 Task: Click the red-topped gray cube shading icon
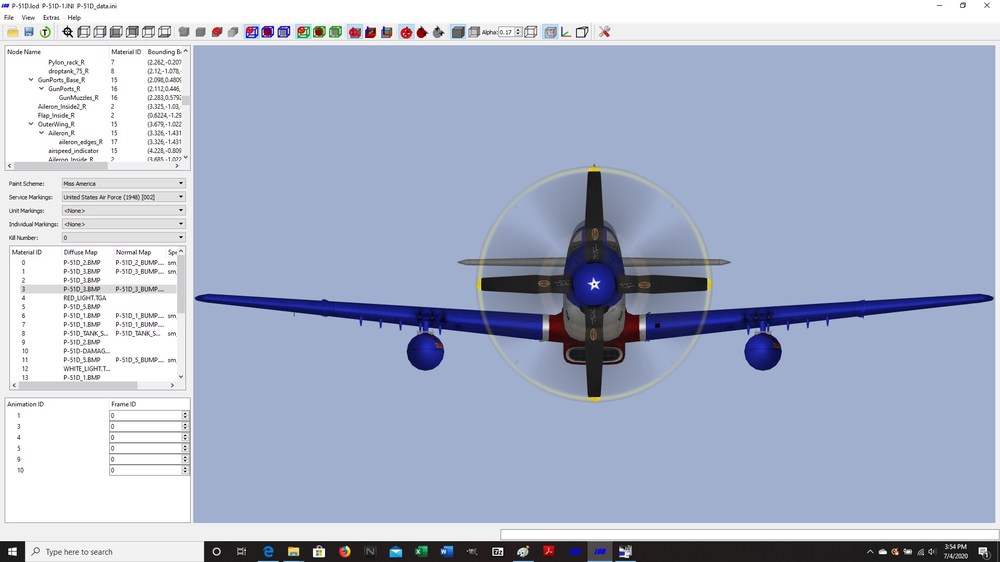217,32
